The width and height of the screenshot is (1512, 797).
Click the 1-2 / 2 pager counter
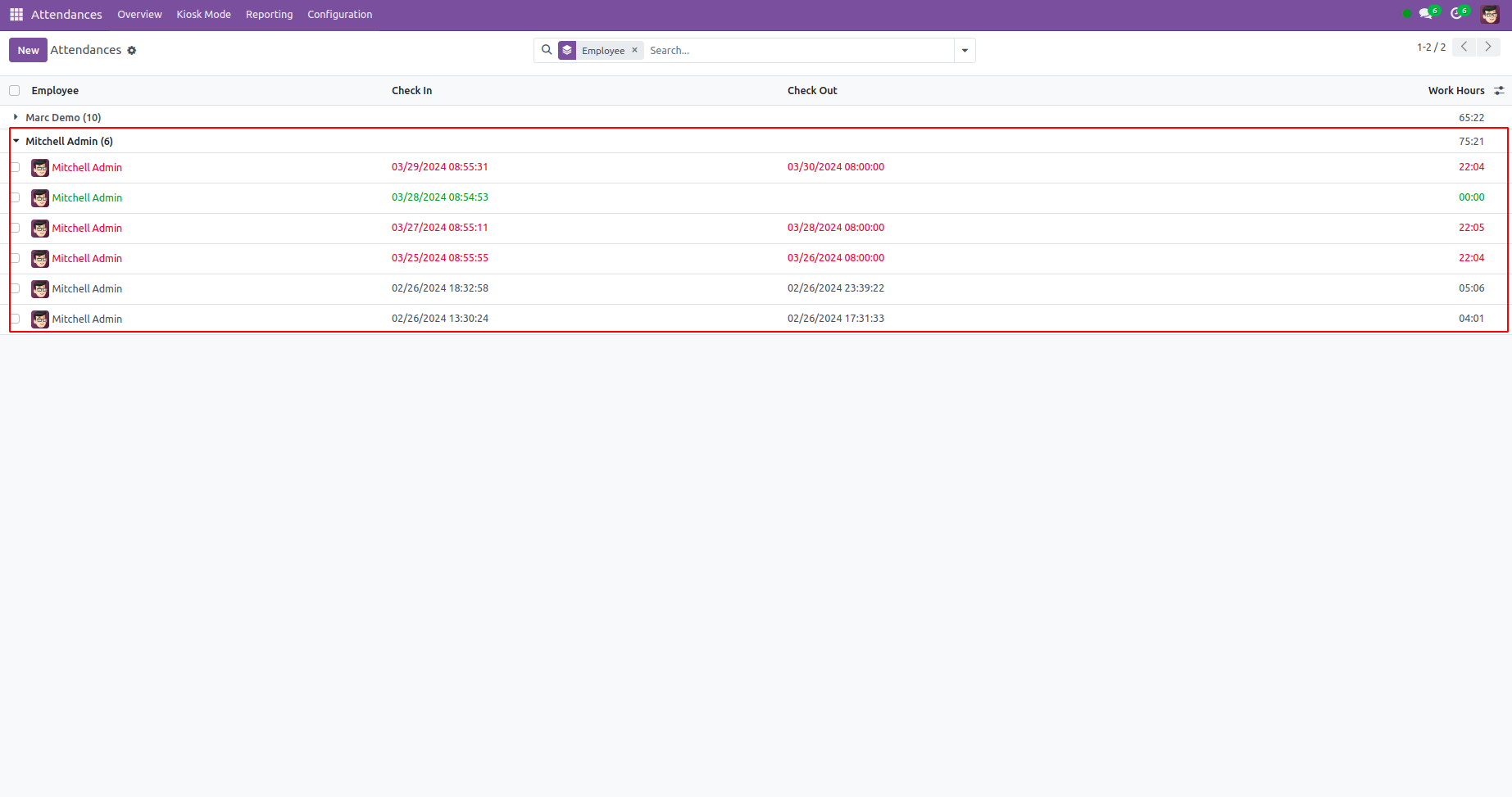pyautogui.click(x=1431, y=48)
